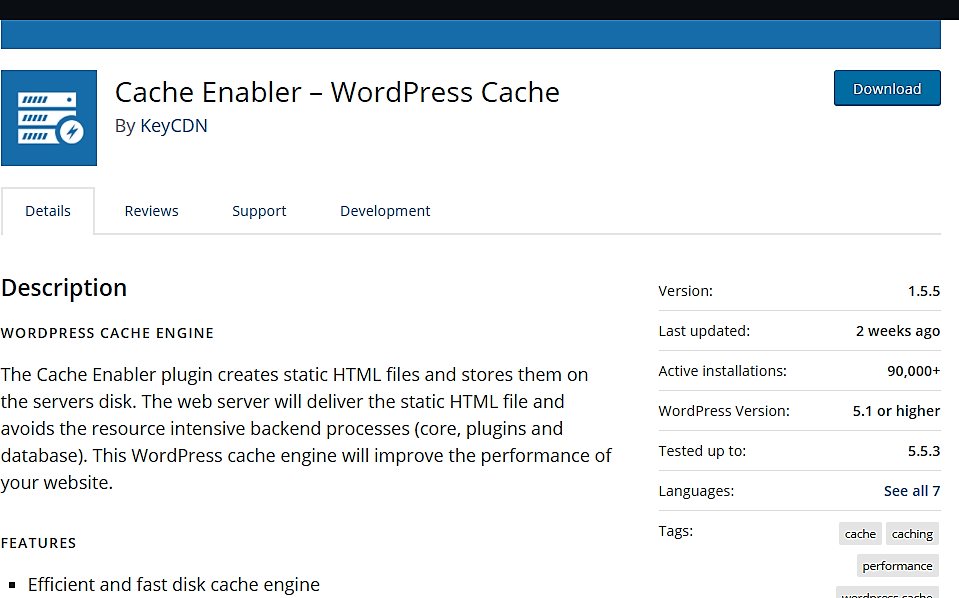Screen dimensions: 959x598
Task: Click the FEATURES subheading
Action: coord(38,543)
